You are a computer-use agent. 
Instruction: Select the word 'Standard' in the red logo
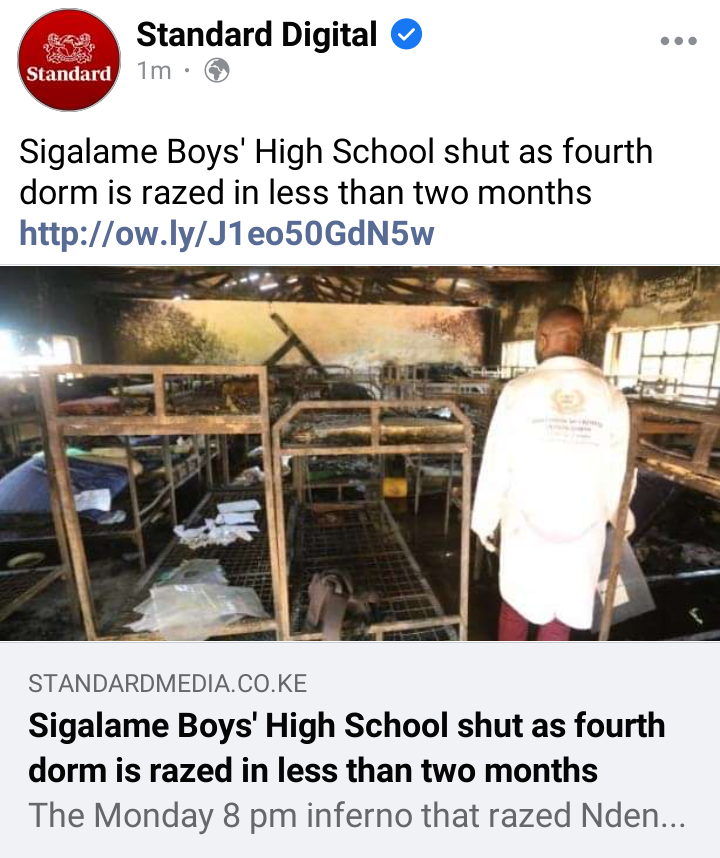[x=69, y=73]
